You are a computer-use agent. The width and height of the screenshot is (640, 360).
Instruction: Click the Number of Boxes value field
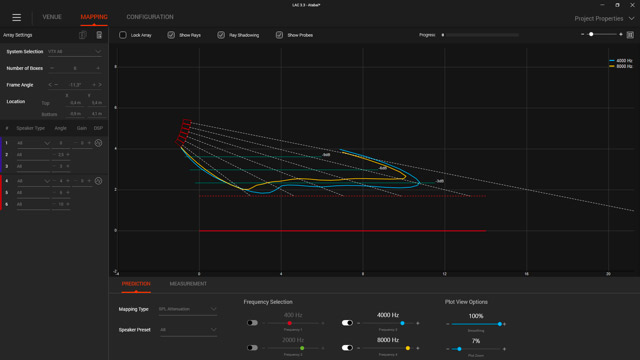75,68
